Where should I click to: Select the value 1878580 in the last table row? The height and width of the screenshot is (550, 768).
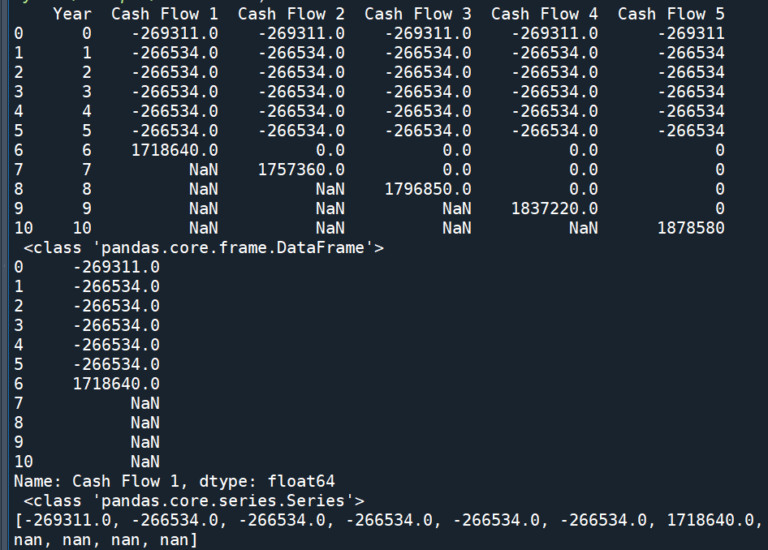[690, 228]
